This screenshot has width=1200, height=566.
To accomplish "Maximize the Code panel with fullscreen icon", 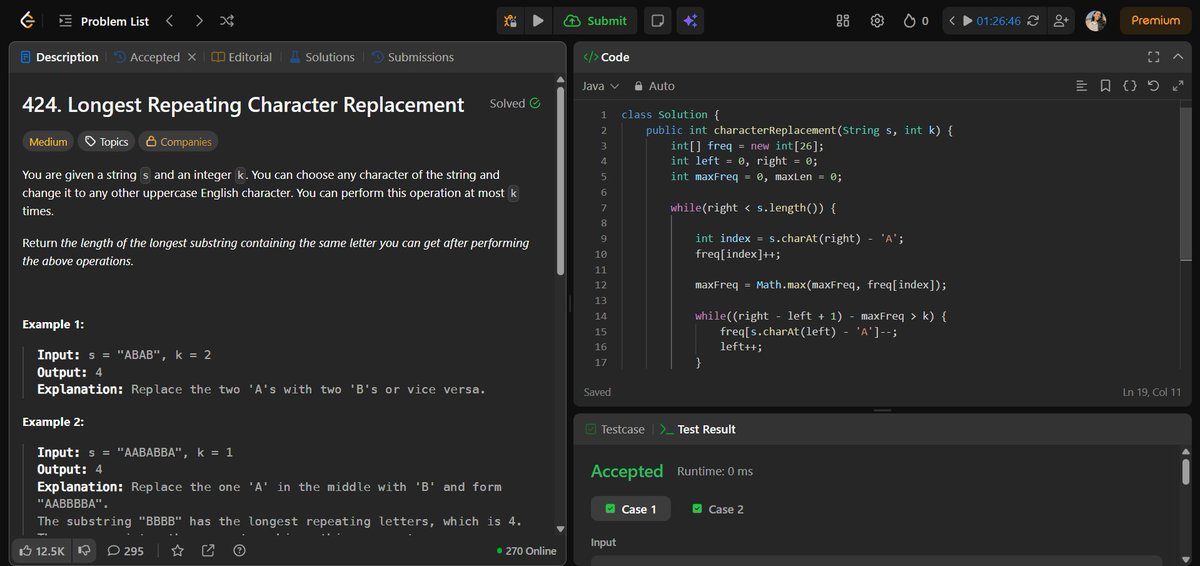I will 1153,57.
